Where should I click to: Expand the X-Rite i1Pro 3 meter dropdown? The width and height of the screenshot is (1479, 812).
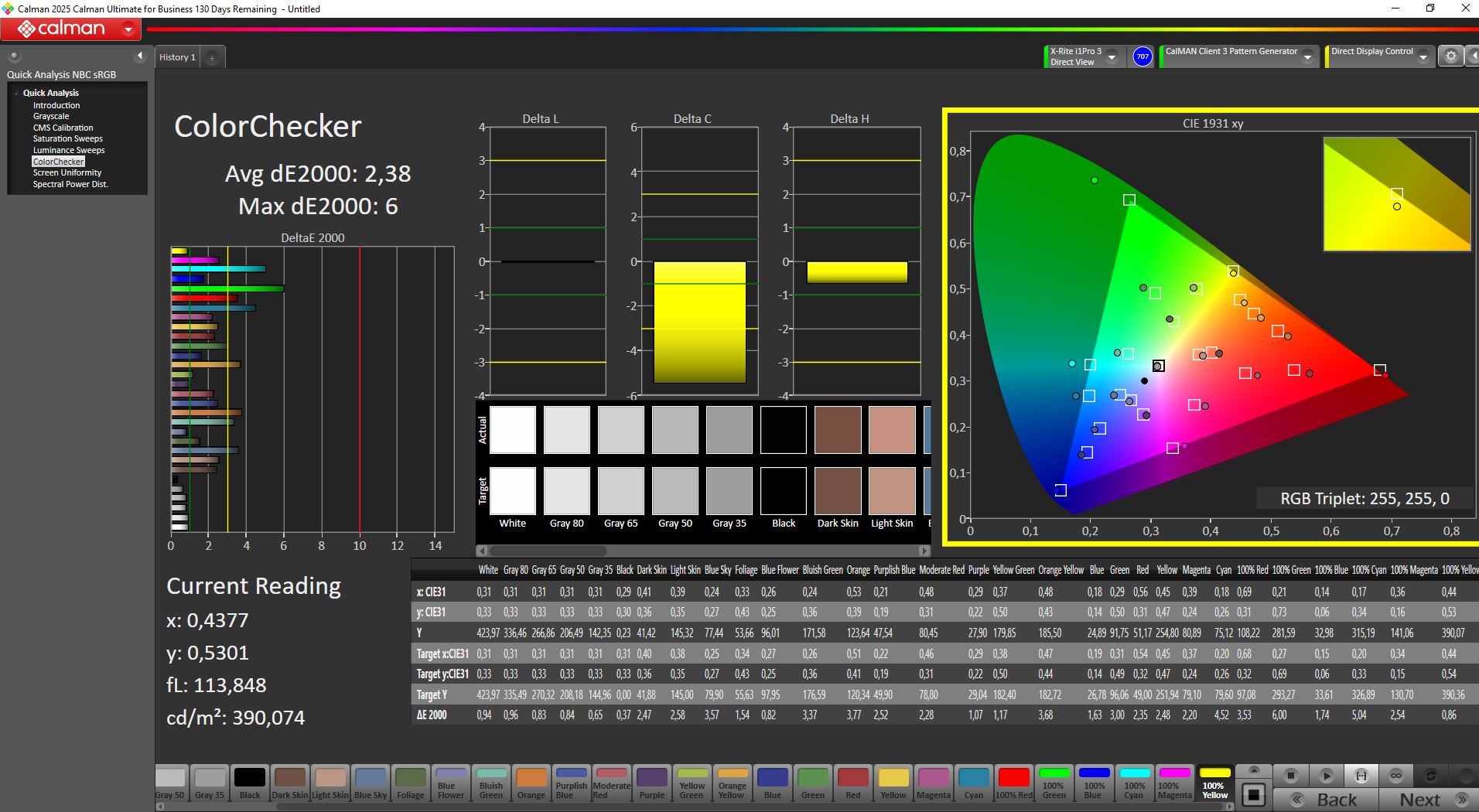[1112, 57]
